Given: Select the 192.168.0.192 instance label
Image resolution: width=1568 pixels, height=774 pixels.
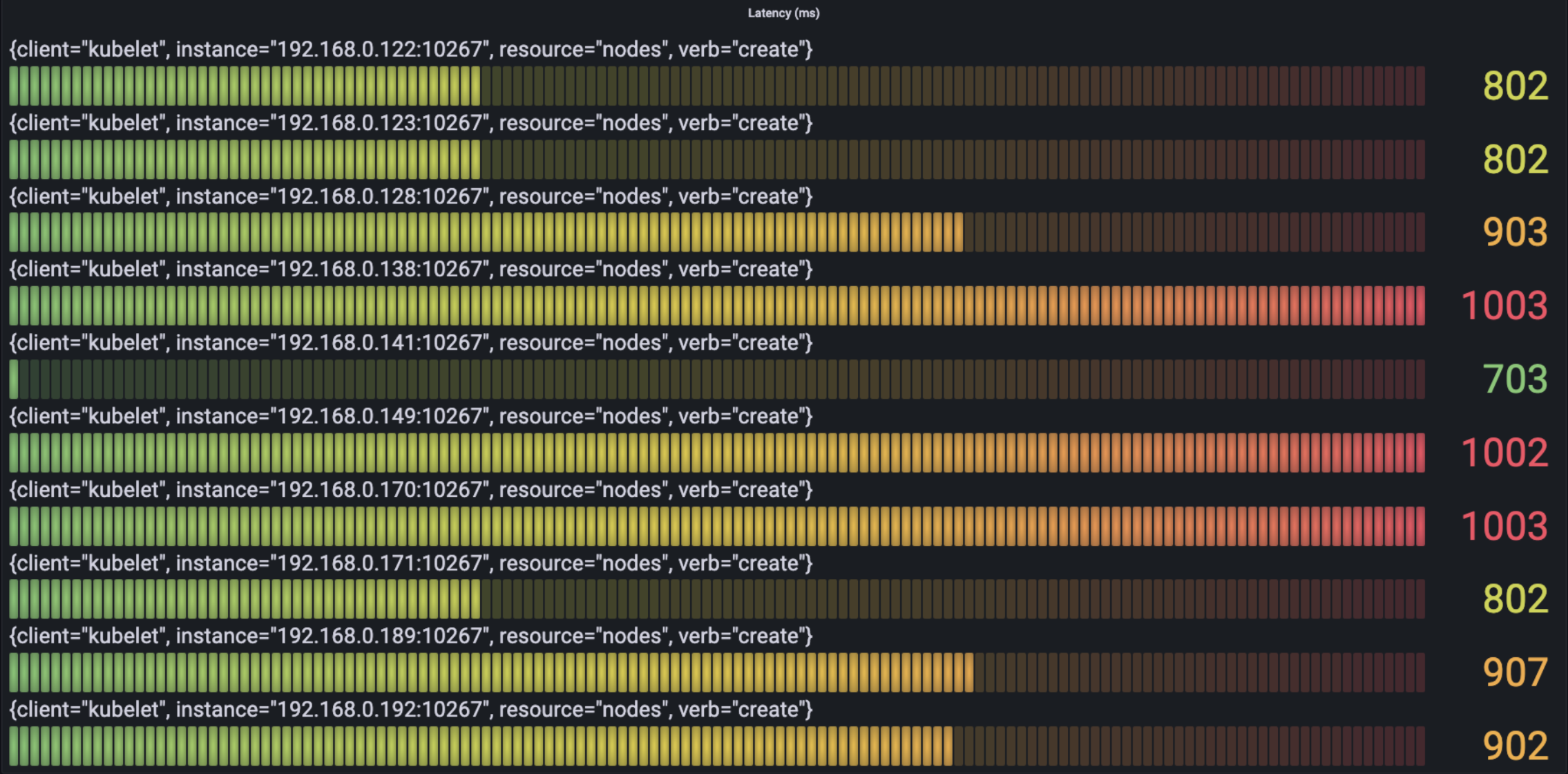Looking at the screenshot, I should pyautogui.click(x=411, y=710).
